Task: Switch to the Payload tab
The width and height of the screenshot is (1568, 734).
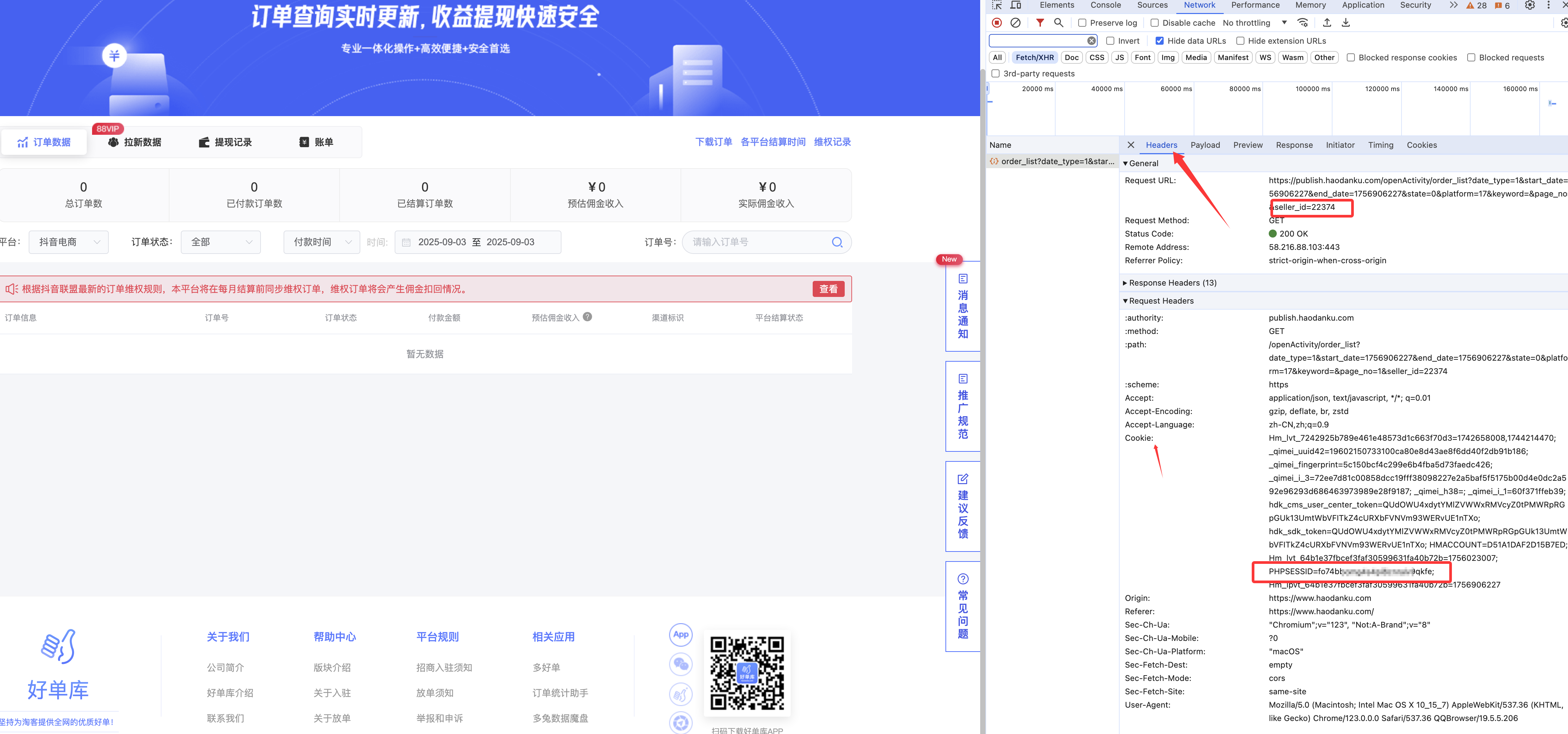Action: tap(1205, 145)
